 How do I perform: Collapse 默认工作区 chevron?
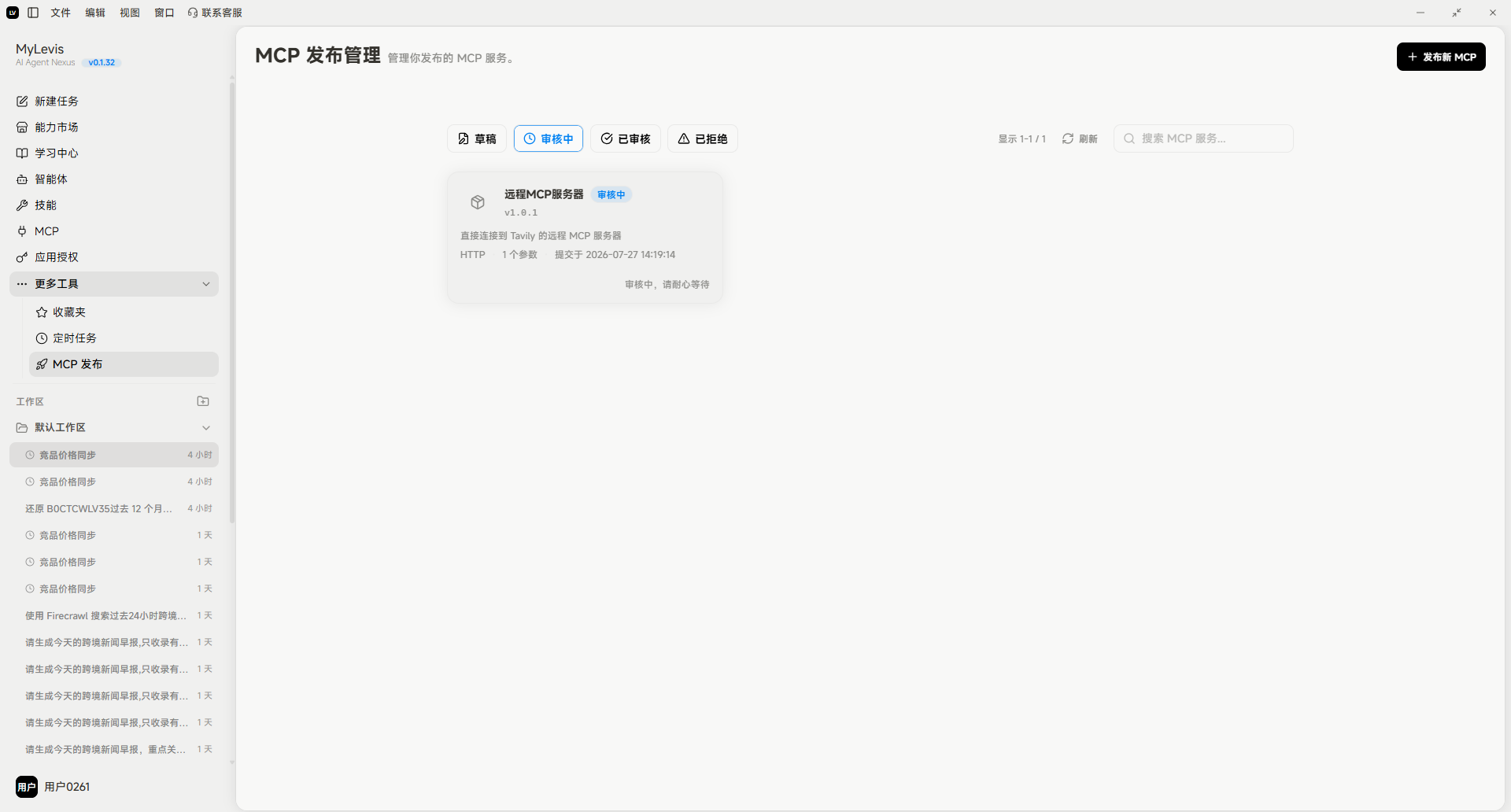coord(206,428)
